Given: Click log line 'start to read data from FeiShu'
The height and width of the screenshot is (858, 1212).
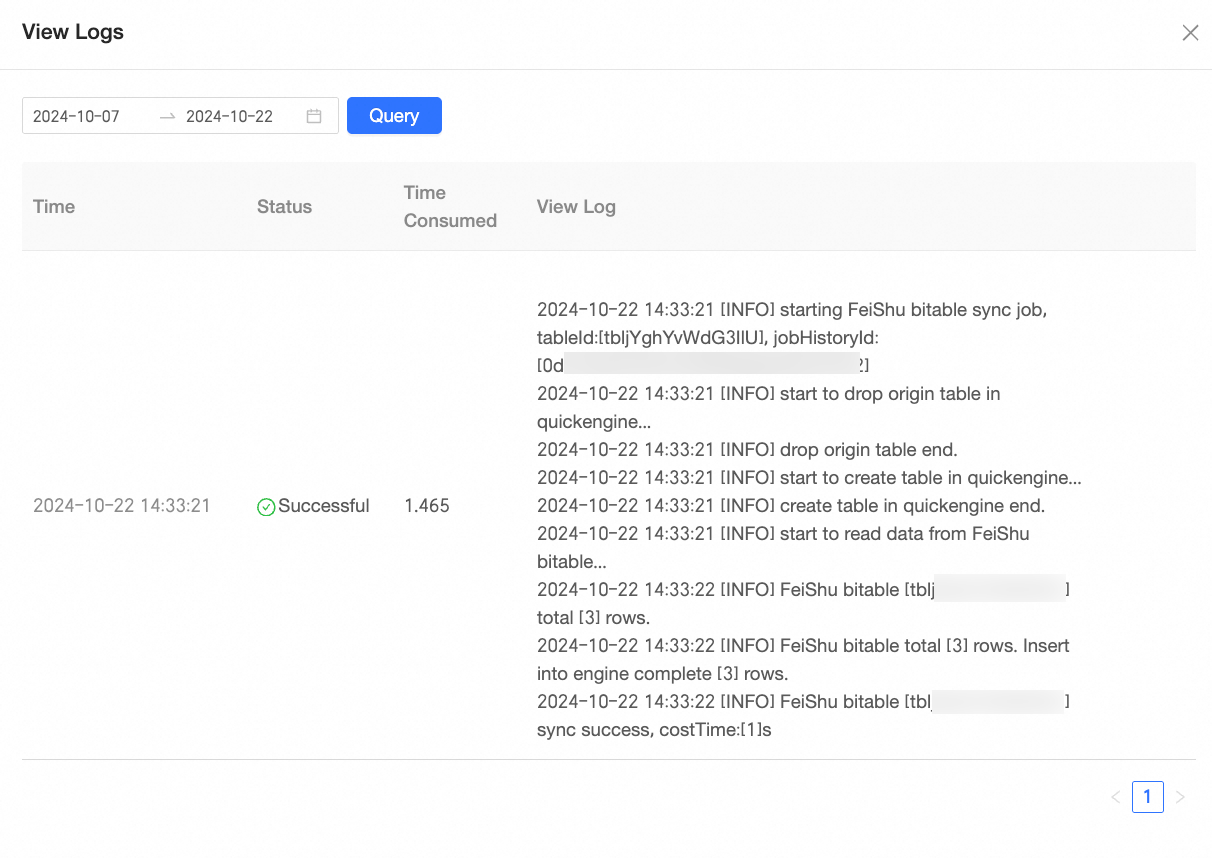Looking at the screenshot, I should 783,534.
